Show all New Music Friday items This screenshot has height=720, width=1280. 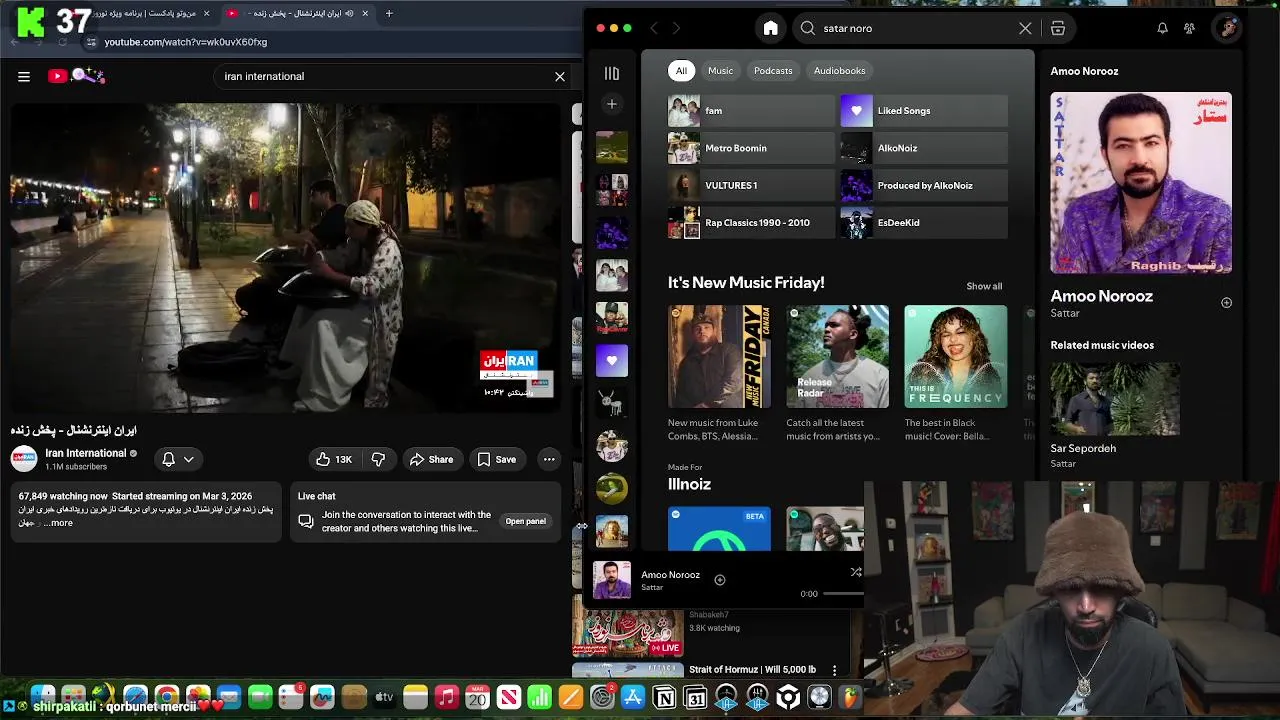coord(984,286)
